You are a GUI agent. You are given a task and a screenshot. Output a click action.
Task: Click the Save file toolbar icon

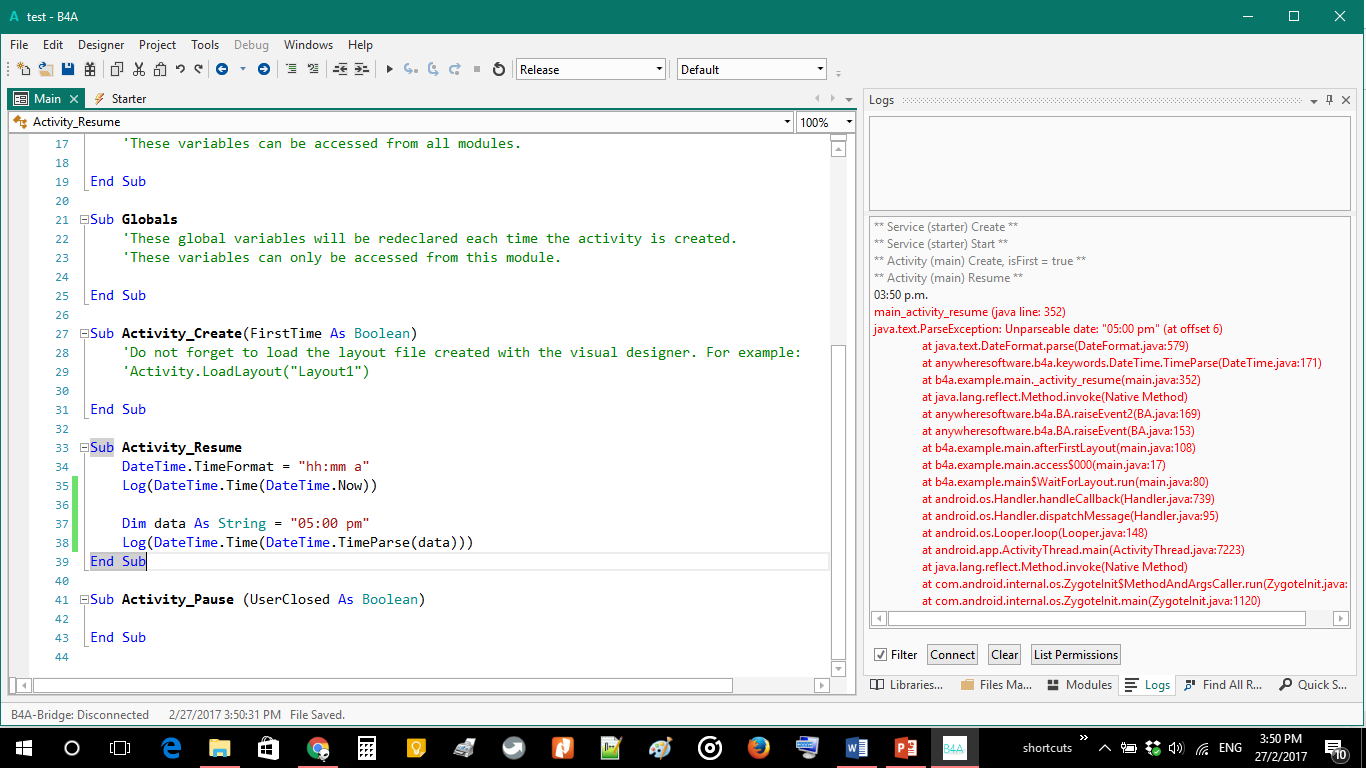click(68, 69)
